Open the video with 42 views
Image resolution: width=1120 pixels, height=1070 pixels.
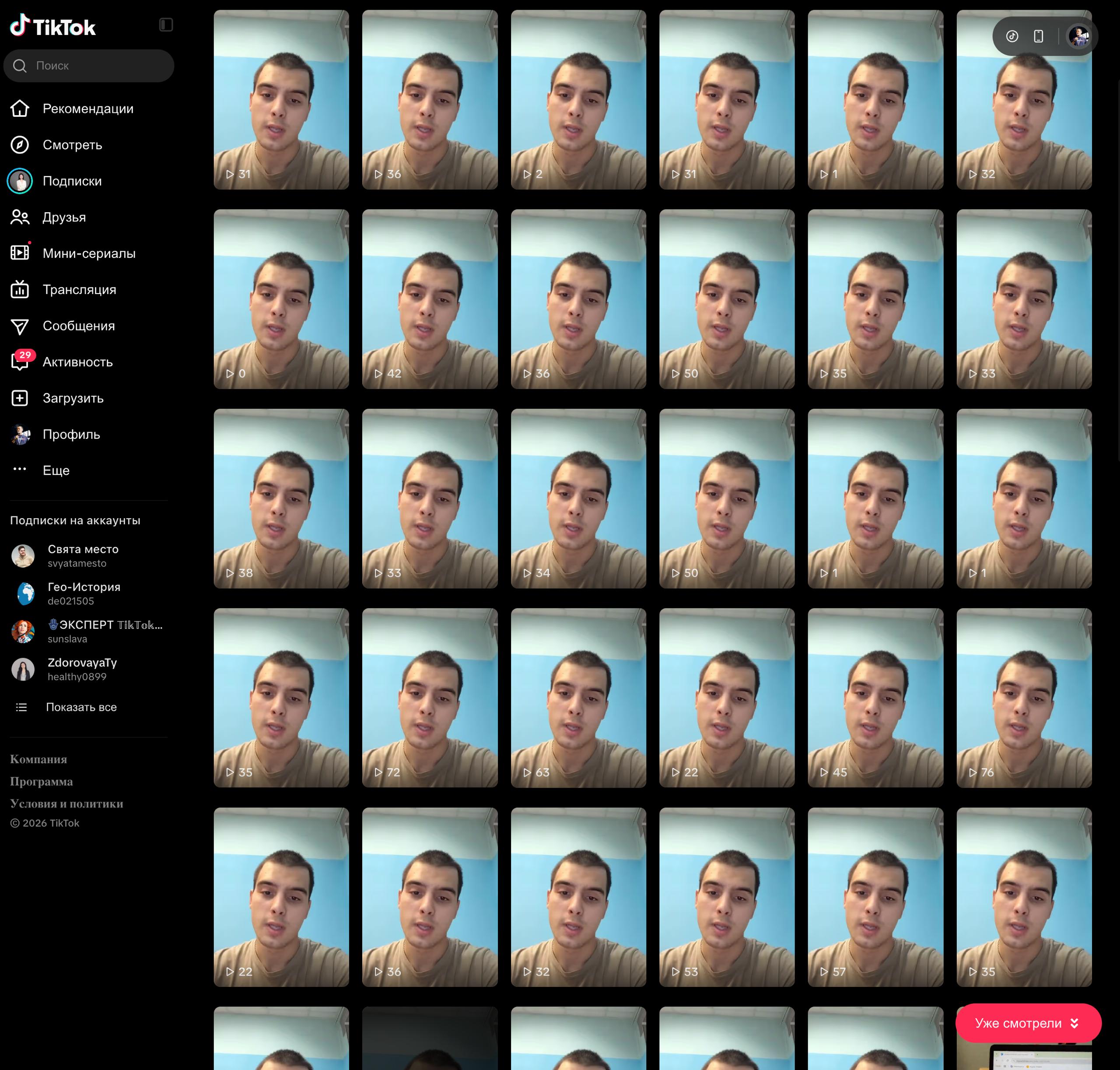pos(430,299)
